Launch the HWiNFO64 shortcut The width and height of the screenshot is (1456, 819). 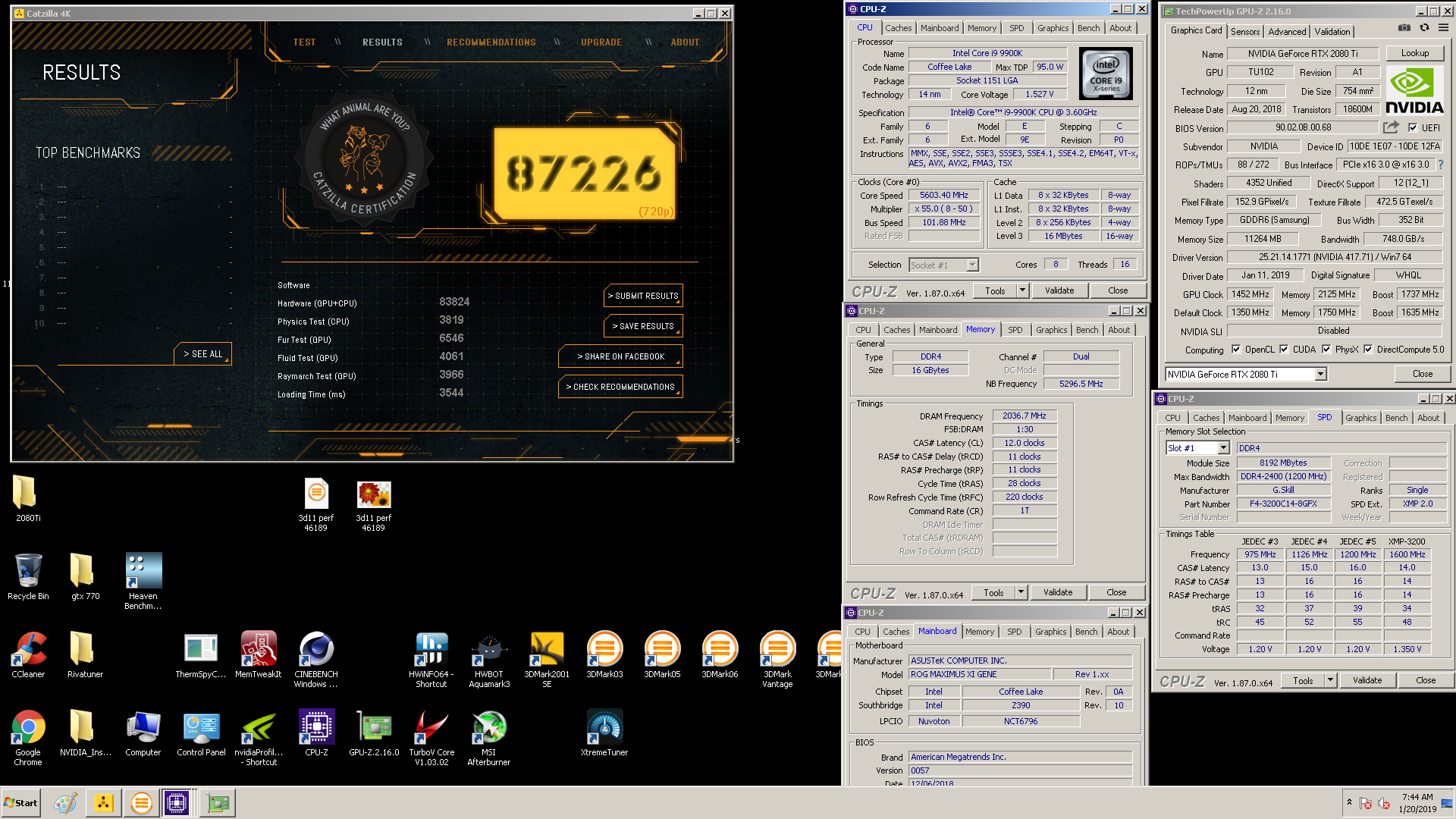pyautogui.click(x=431, y=659)
